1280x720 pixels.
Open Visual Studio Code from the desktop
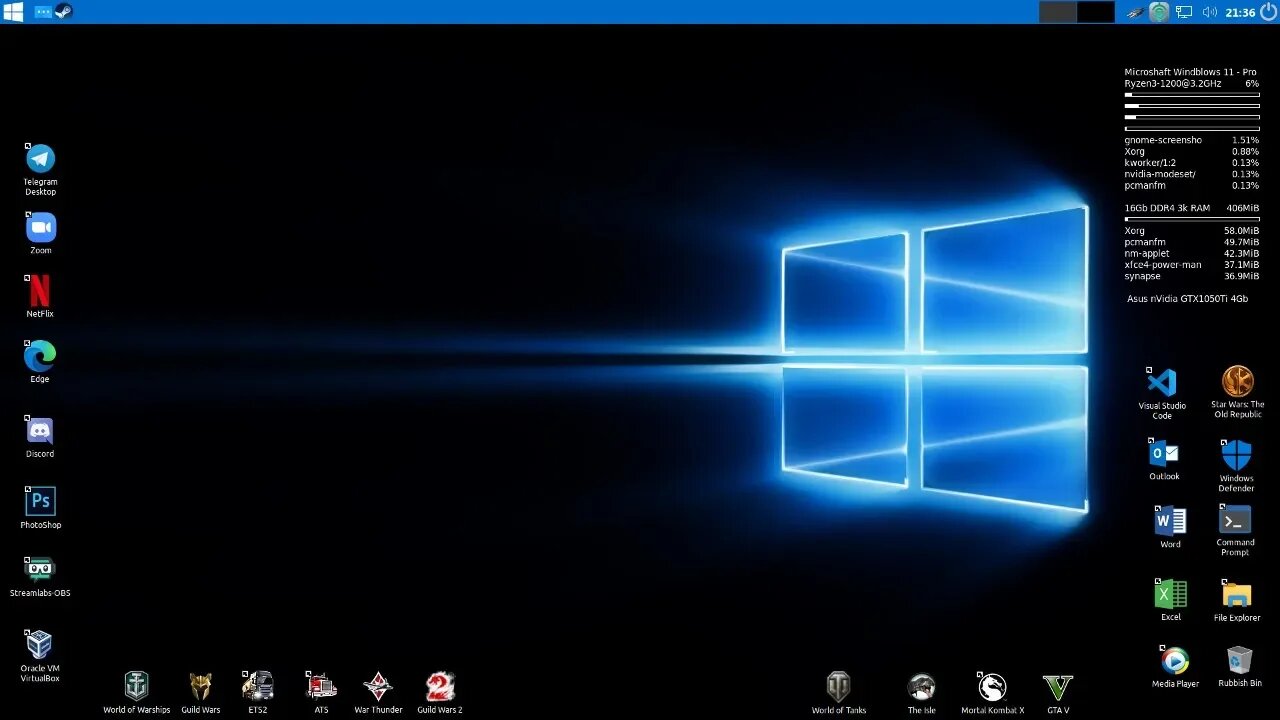(1161, 382)
